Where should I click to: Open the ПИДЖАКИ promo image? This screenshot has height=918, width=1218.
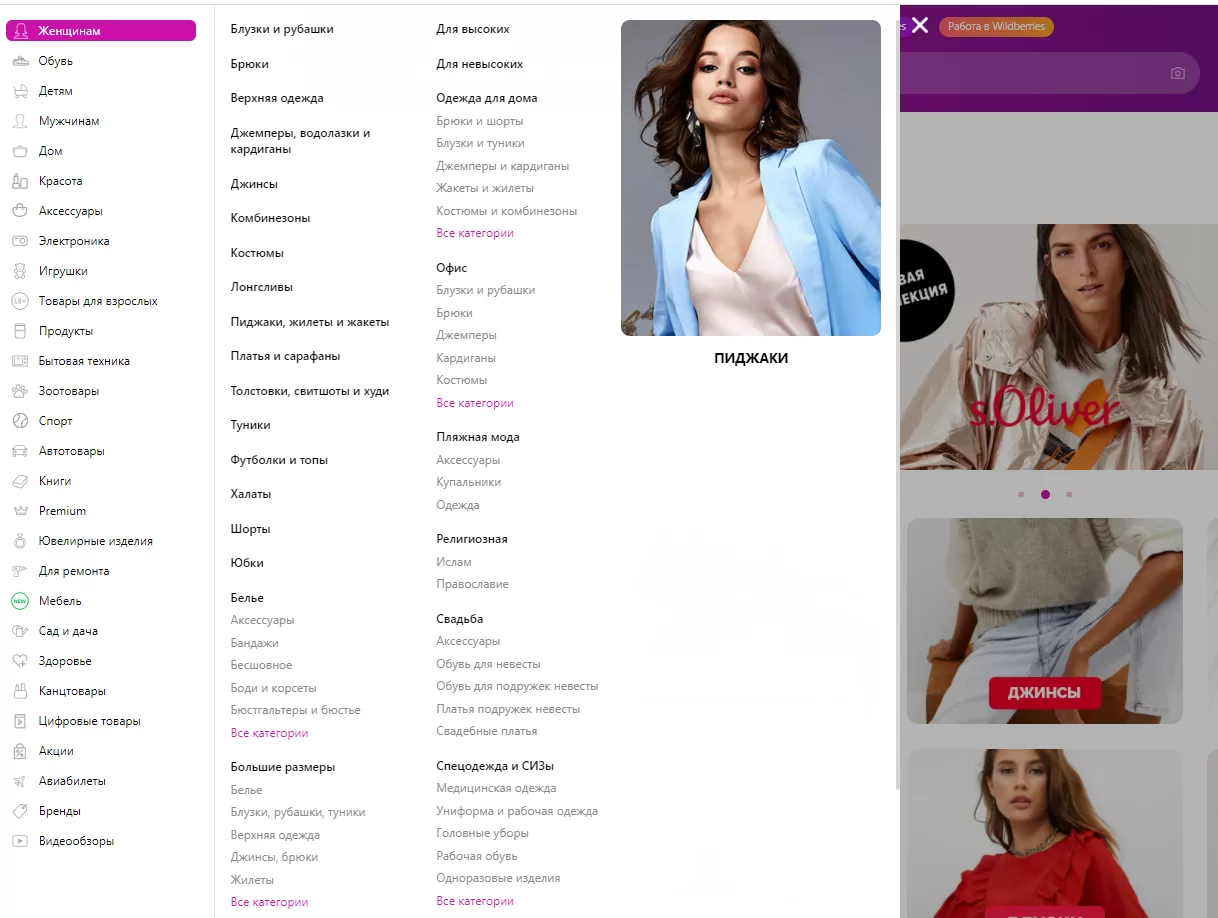click(751, 178)
